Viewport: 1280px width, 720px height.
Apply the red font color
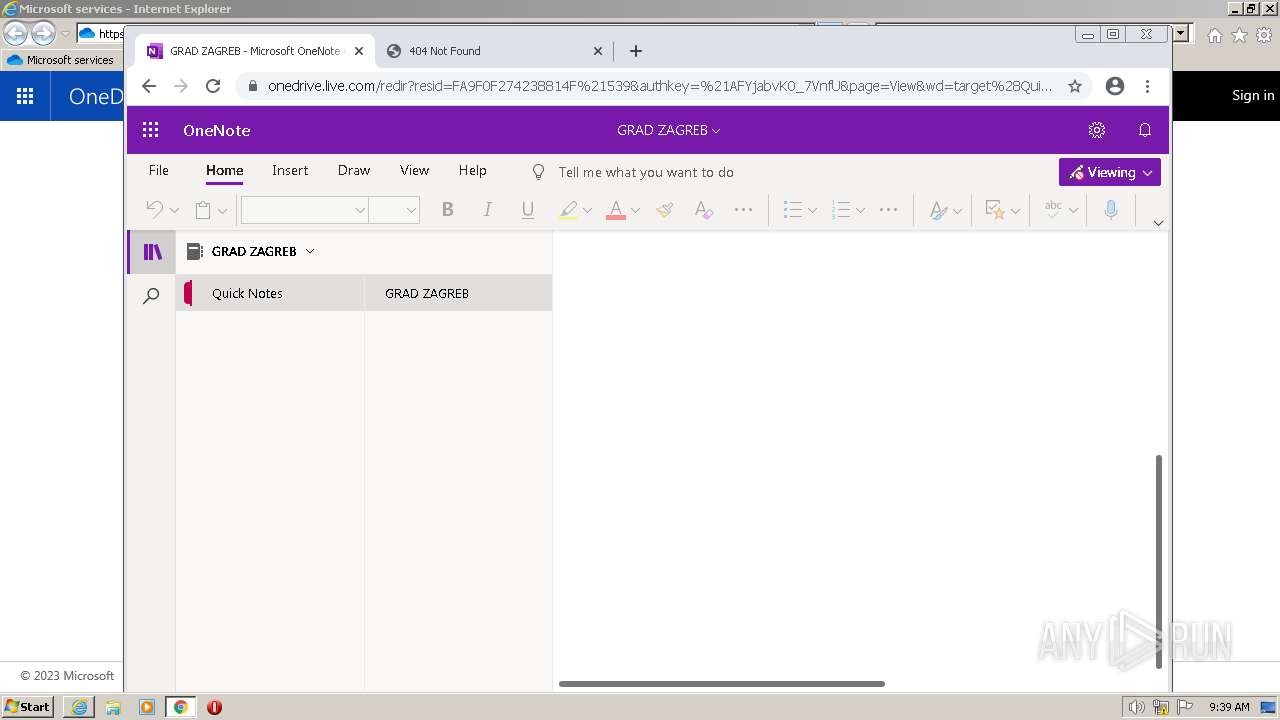[616, 209]
